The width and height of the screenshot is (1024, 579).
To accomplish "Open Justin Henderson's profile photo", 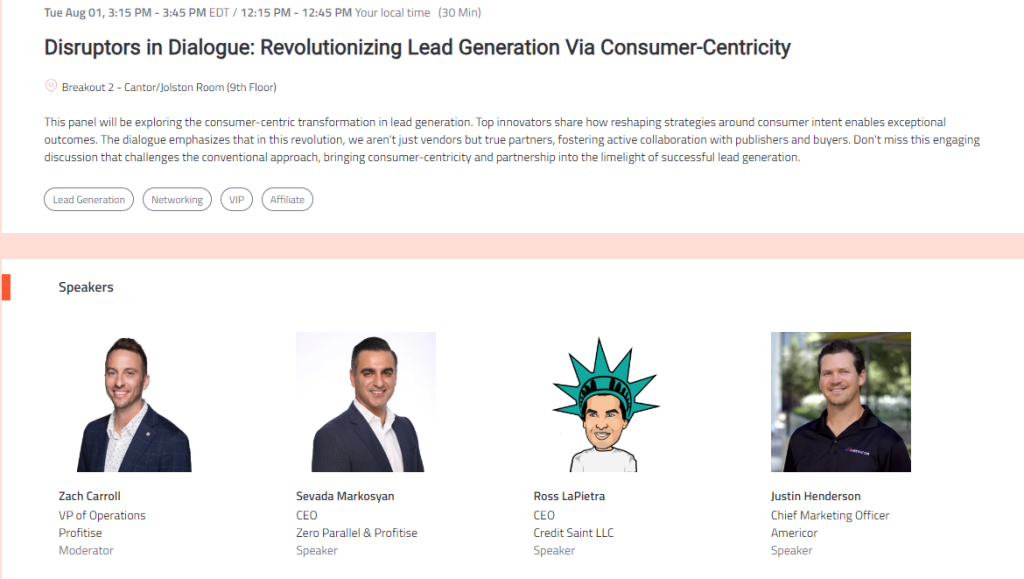I will click(x=840, y=402).
